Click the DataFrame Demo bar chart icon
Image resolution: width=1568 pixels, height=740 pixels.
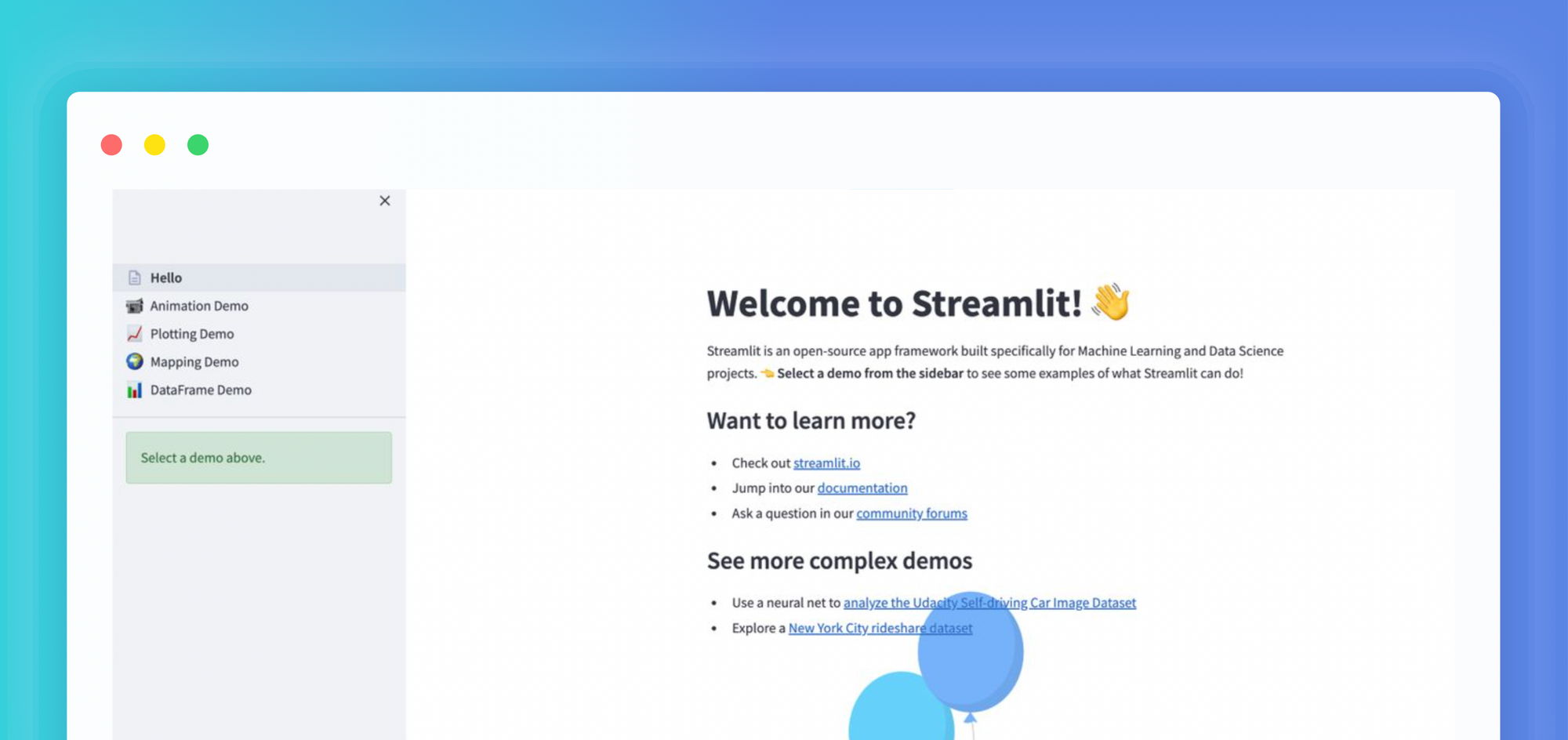[x=135, y=390]
